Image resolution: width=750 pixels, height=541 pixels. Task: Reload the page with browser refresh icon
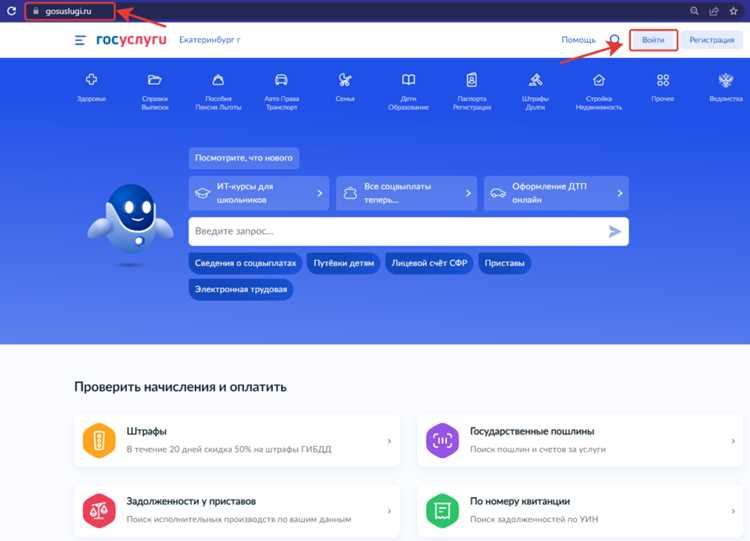click(x=11, y=11)
